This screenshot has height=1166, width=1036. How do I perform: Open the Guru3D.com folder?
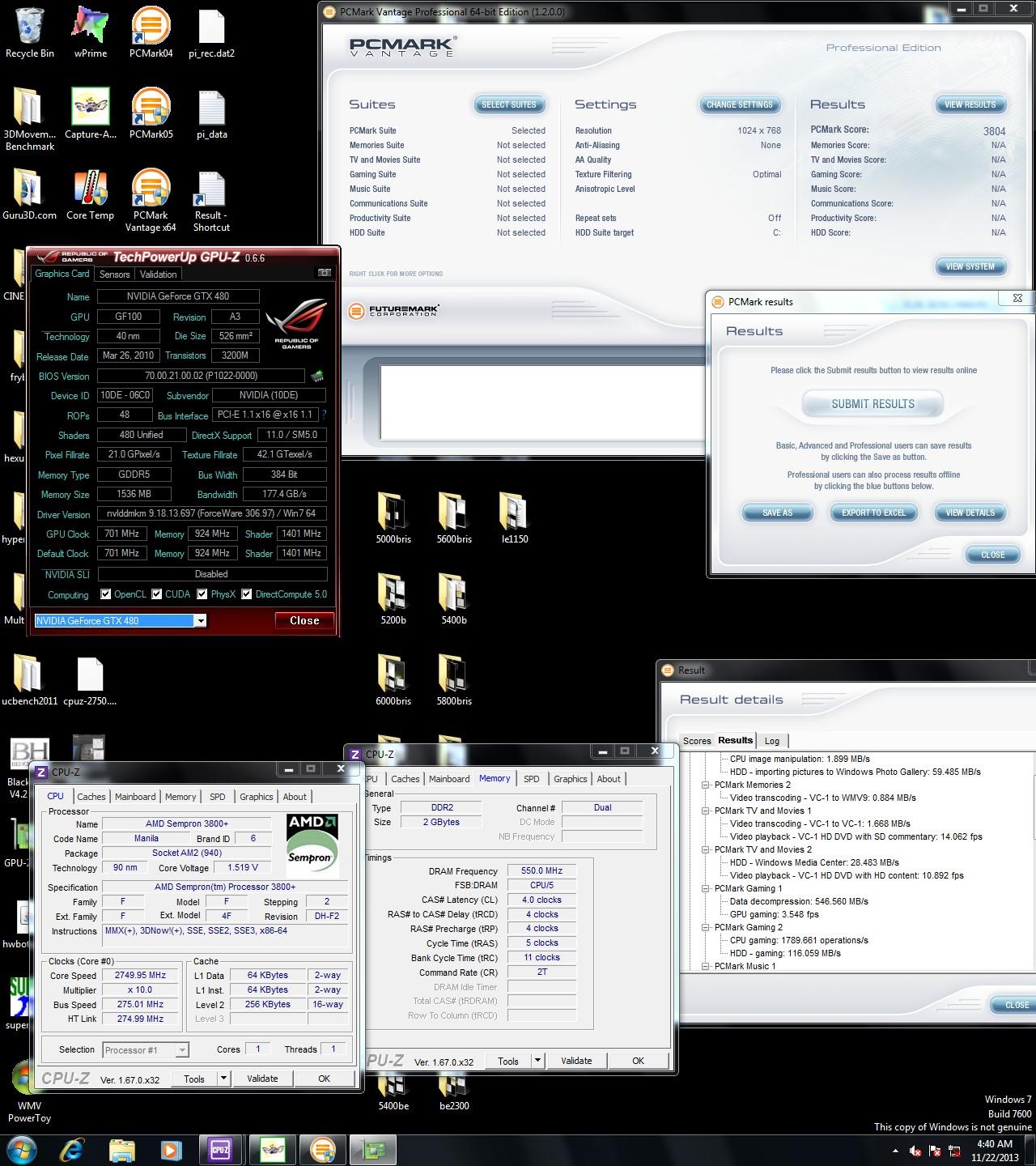click(30, 194)
